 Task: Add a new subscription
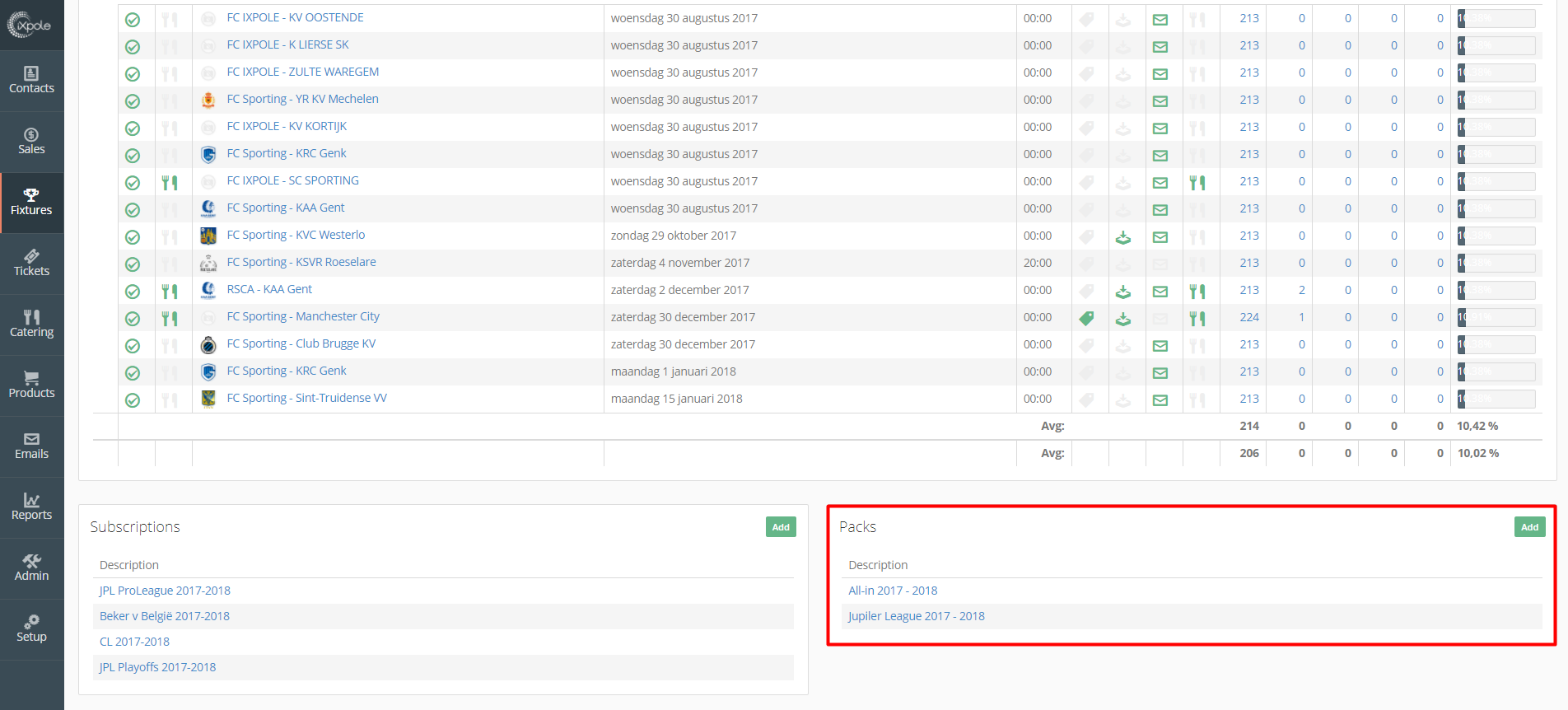click(x=781, y=527)
